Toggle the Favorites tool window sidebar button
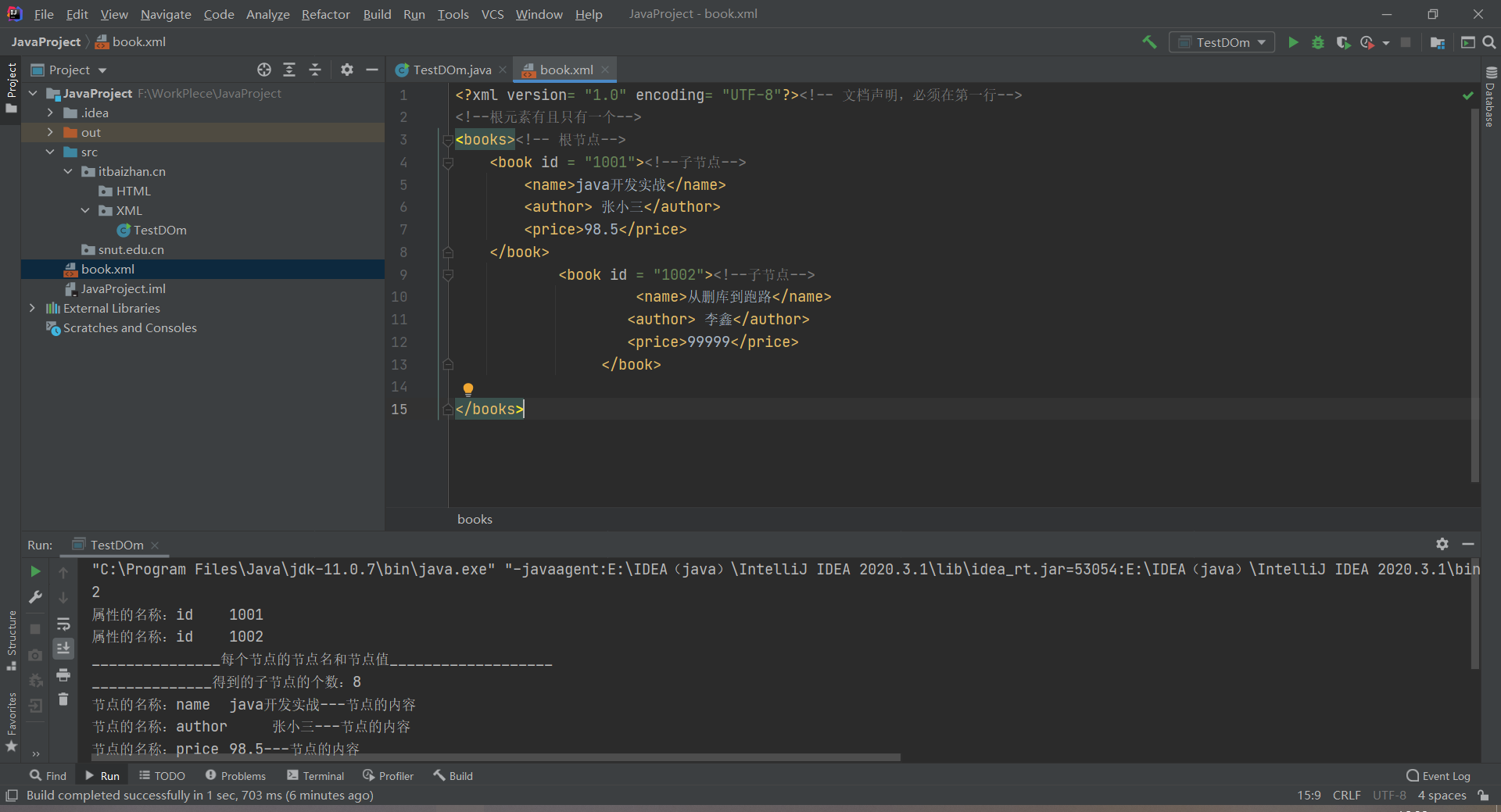 pos(11,722)
